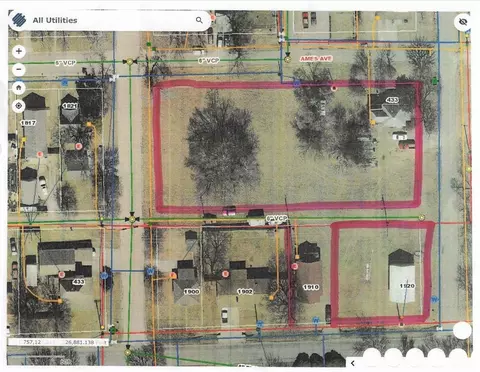480x372 pixels.
Task: Select the red E marker near 1902
Action: 226,274
